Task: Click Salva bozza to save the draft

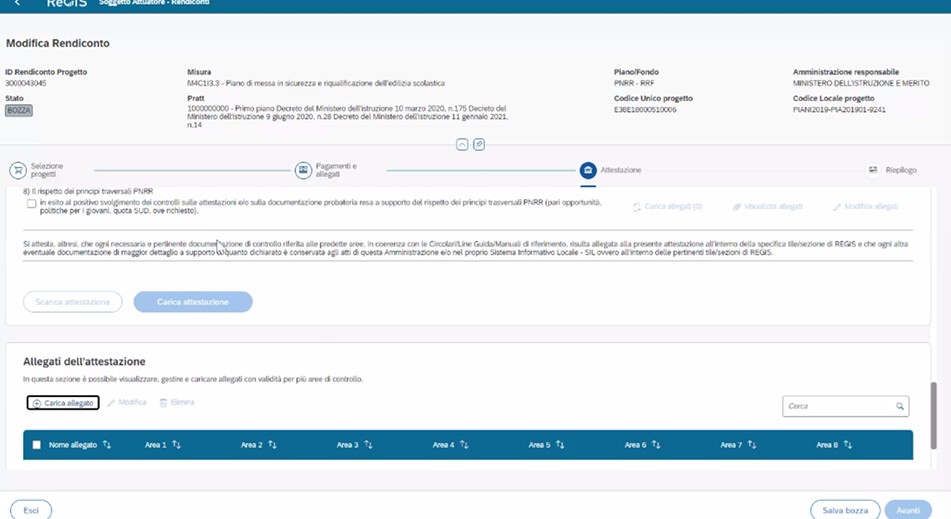Action: click(844, 510)
